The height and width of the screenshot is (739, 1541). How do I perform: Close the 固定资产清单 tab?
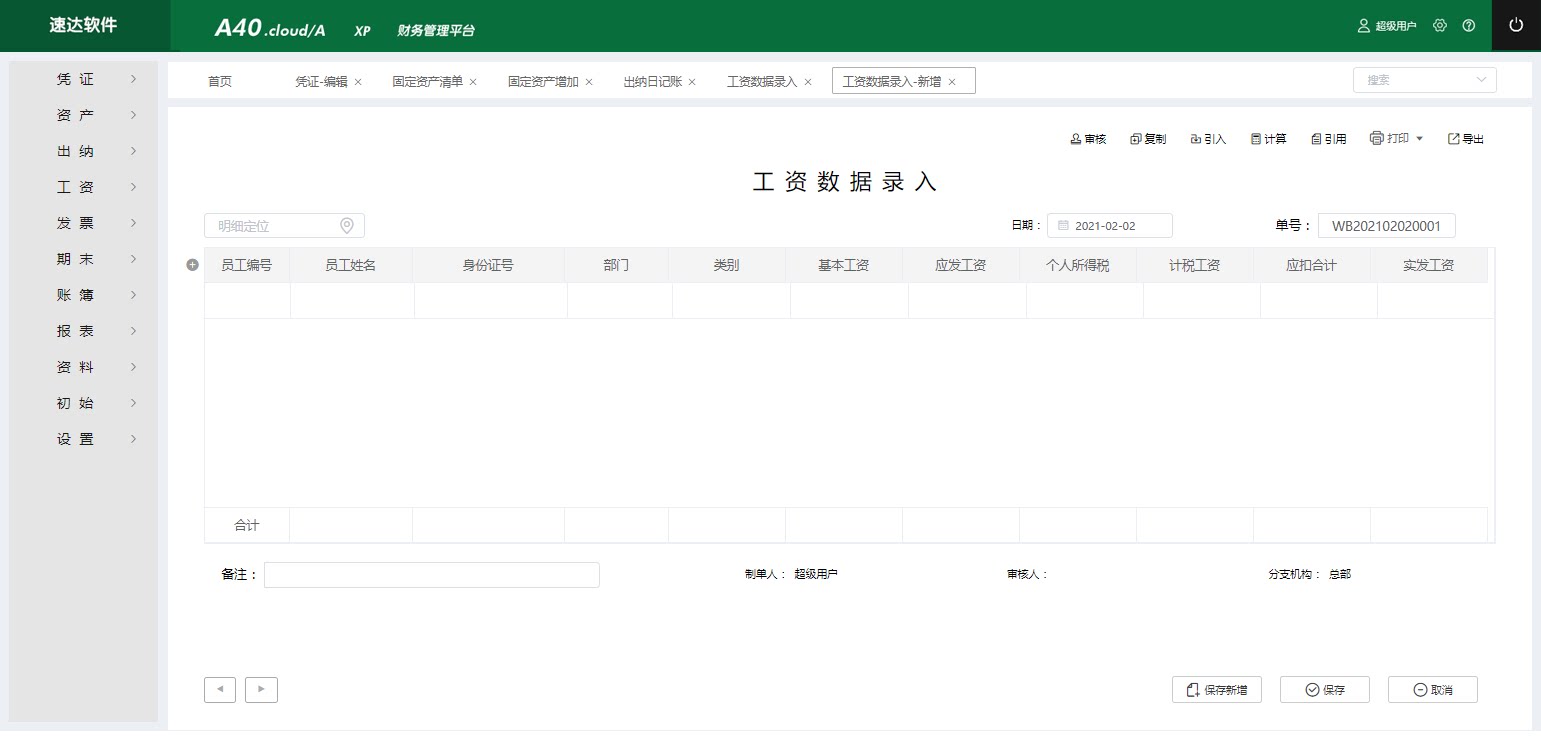click(x=473, y=82)
